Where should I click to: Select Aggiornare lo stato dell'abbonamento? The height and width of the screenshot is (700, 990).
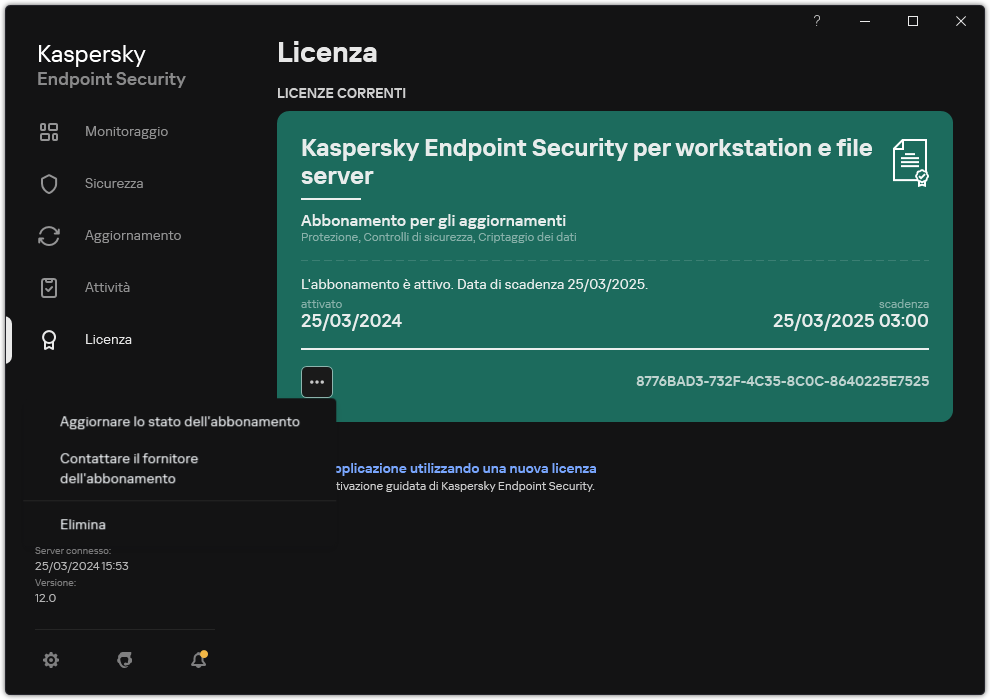179,421
